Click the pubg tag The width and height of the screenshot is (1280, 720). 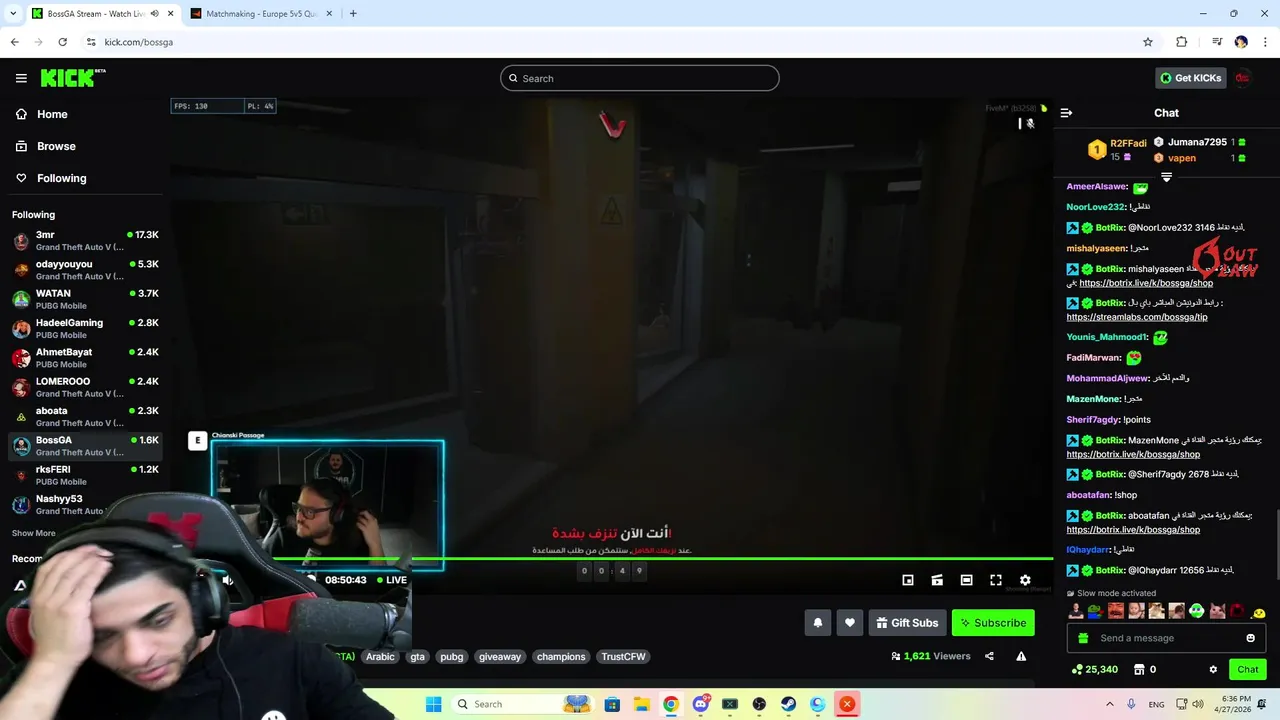452,657
